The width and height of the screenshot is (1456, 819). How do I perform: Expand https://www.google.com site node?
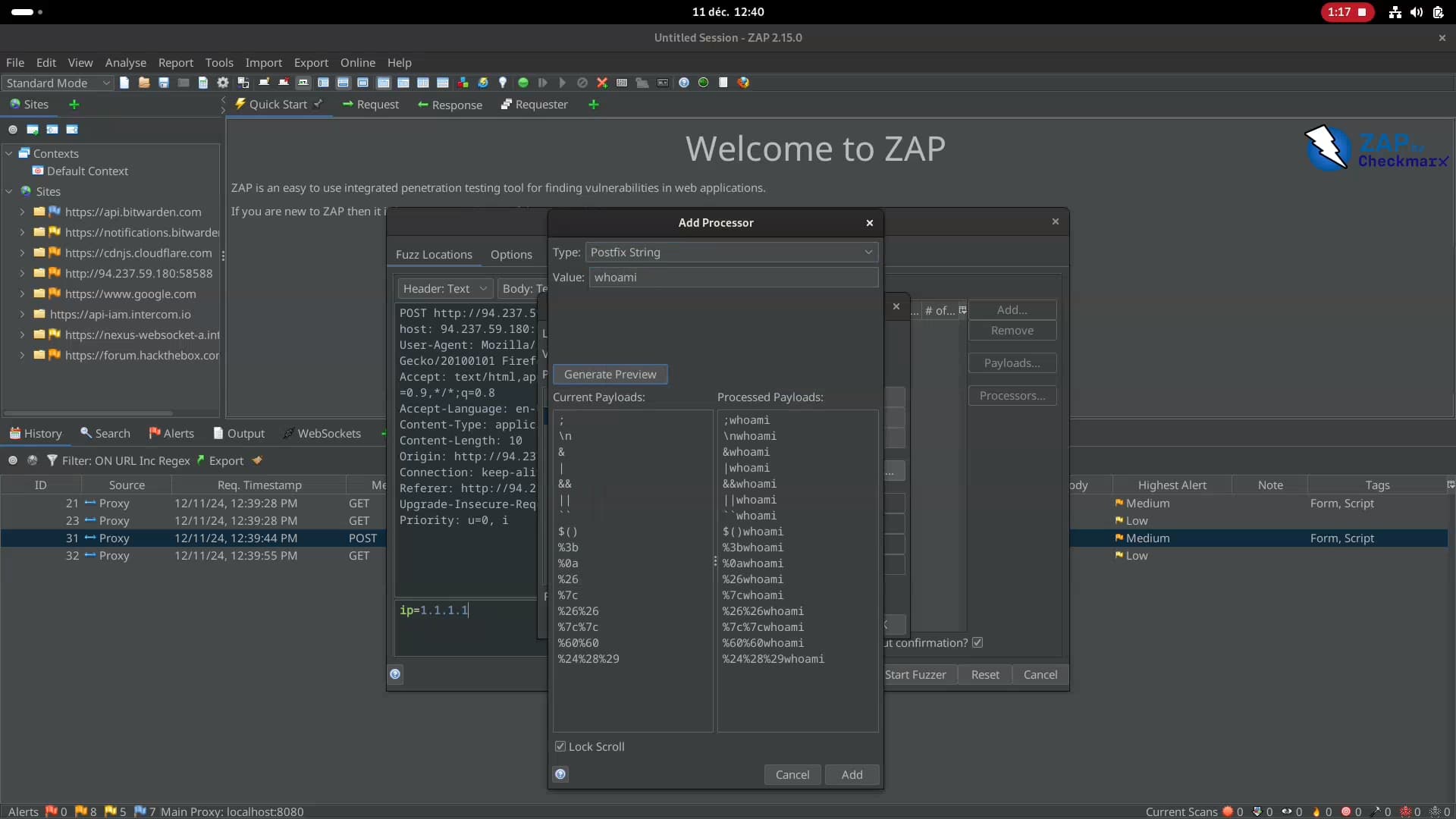tap(22, 293)
